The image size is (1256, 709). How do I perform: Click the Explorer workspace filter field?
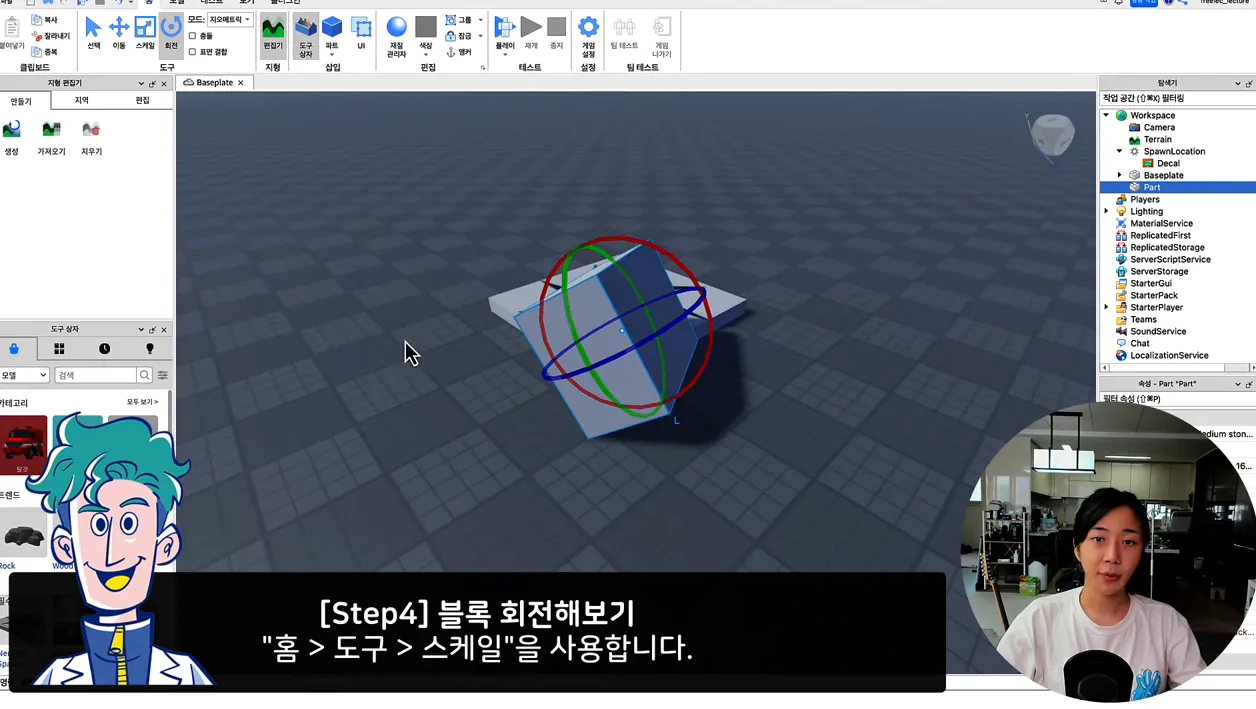pos(1177,98)
